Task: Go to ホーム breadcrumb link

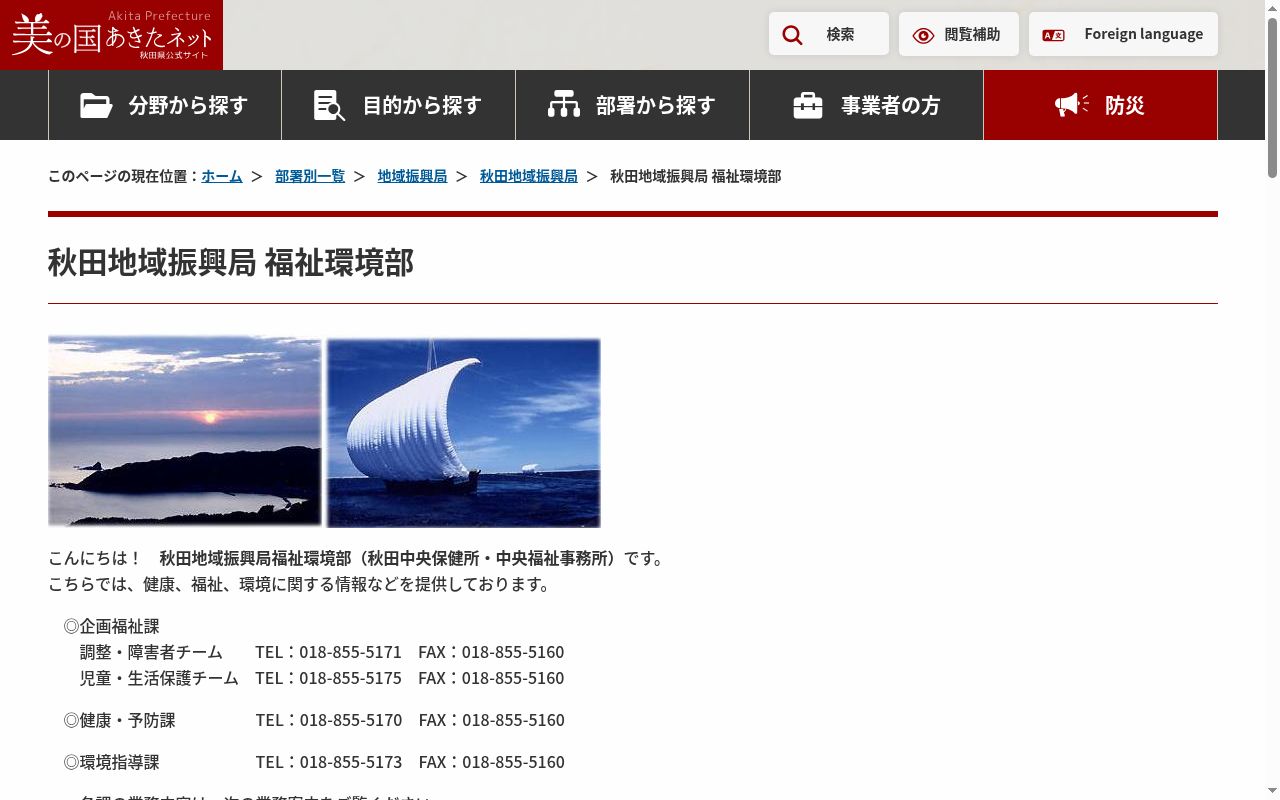Action: [222, 176]
